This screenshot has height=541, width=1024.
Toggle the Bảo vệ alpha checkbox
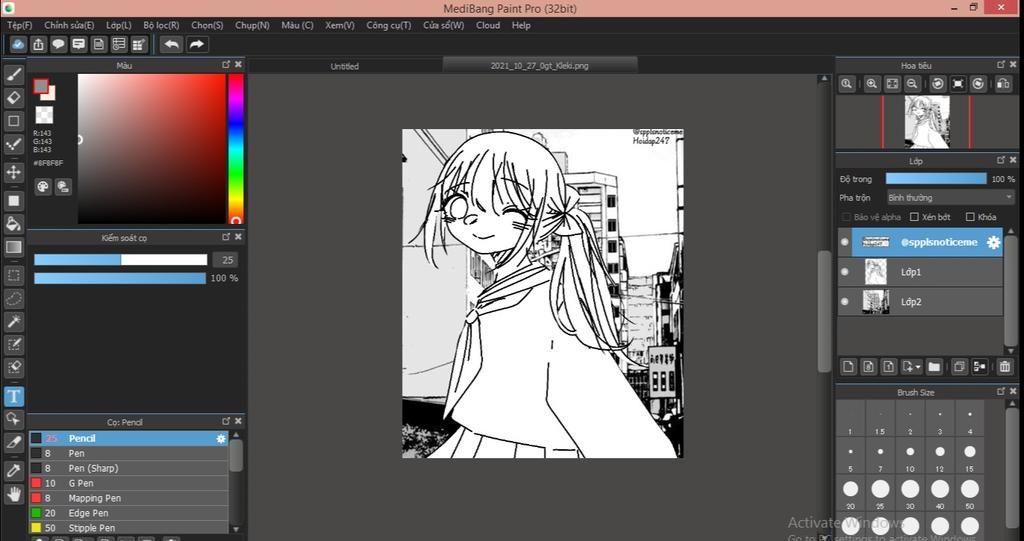coord(846,217)
